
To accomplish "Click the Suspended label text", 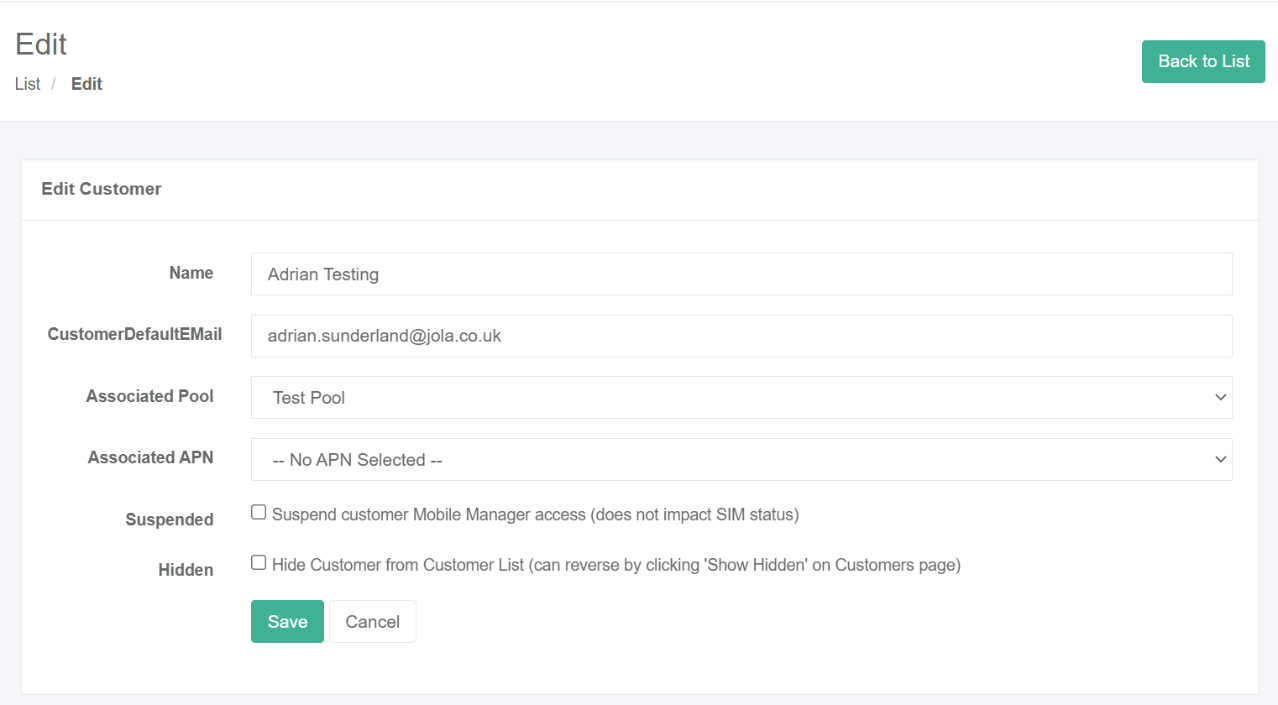I will [170, 520].
